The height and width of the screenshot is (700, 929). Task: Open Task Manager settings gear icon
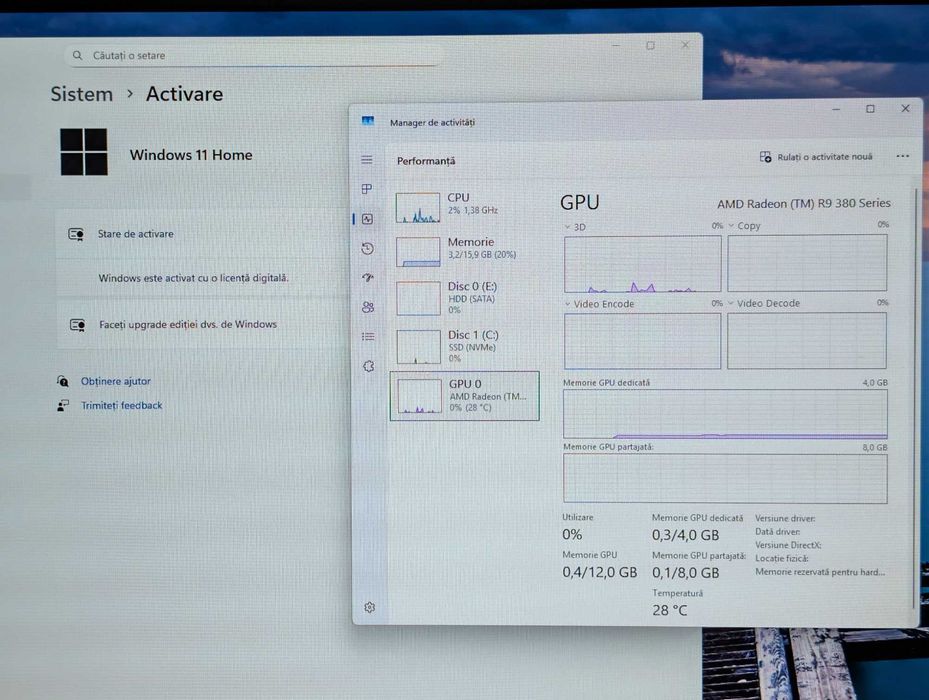[370, 608]
